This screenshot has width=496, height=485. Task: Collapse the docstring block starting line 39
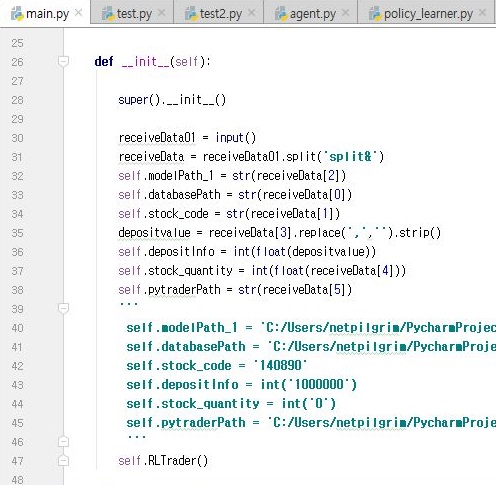[63, 308]
